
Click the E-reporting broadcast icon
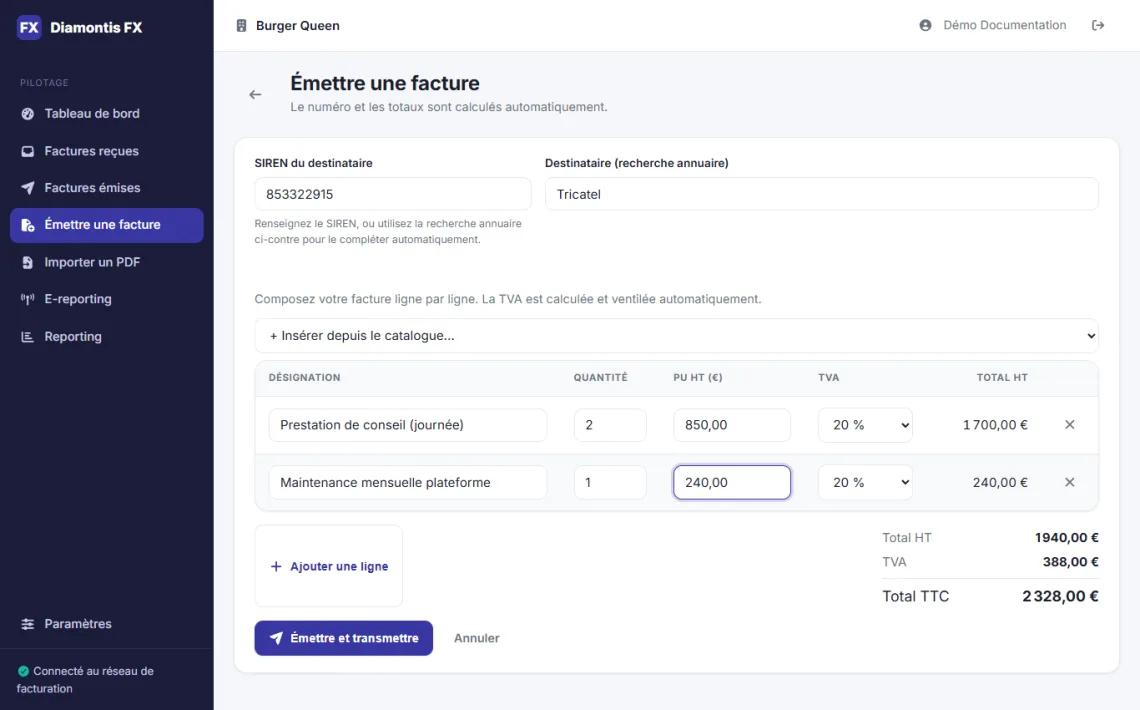click(28, 299)
